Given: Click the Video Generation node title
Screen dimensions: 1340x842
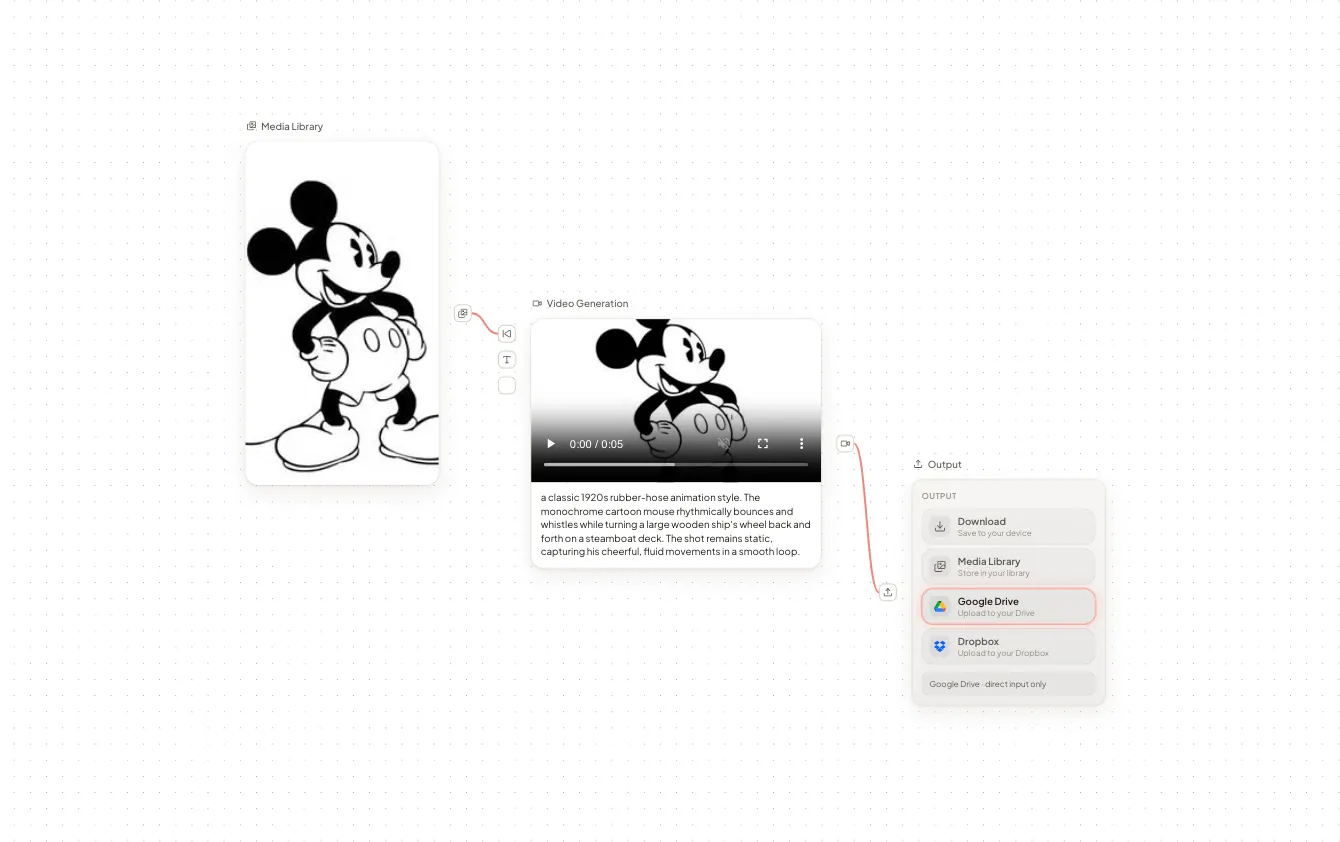Looking at the screenshot, I should (587, 303).
